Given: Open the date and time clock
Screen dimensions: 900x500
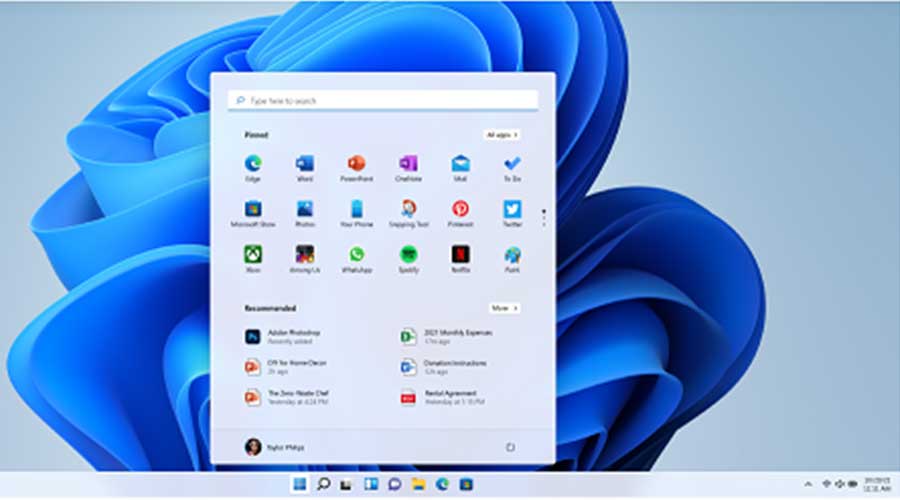Looking at the screenshot, I should click(x=877, y=484).
